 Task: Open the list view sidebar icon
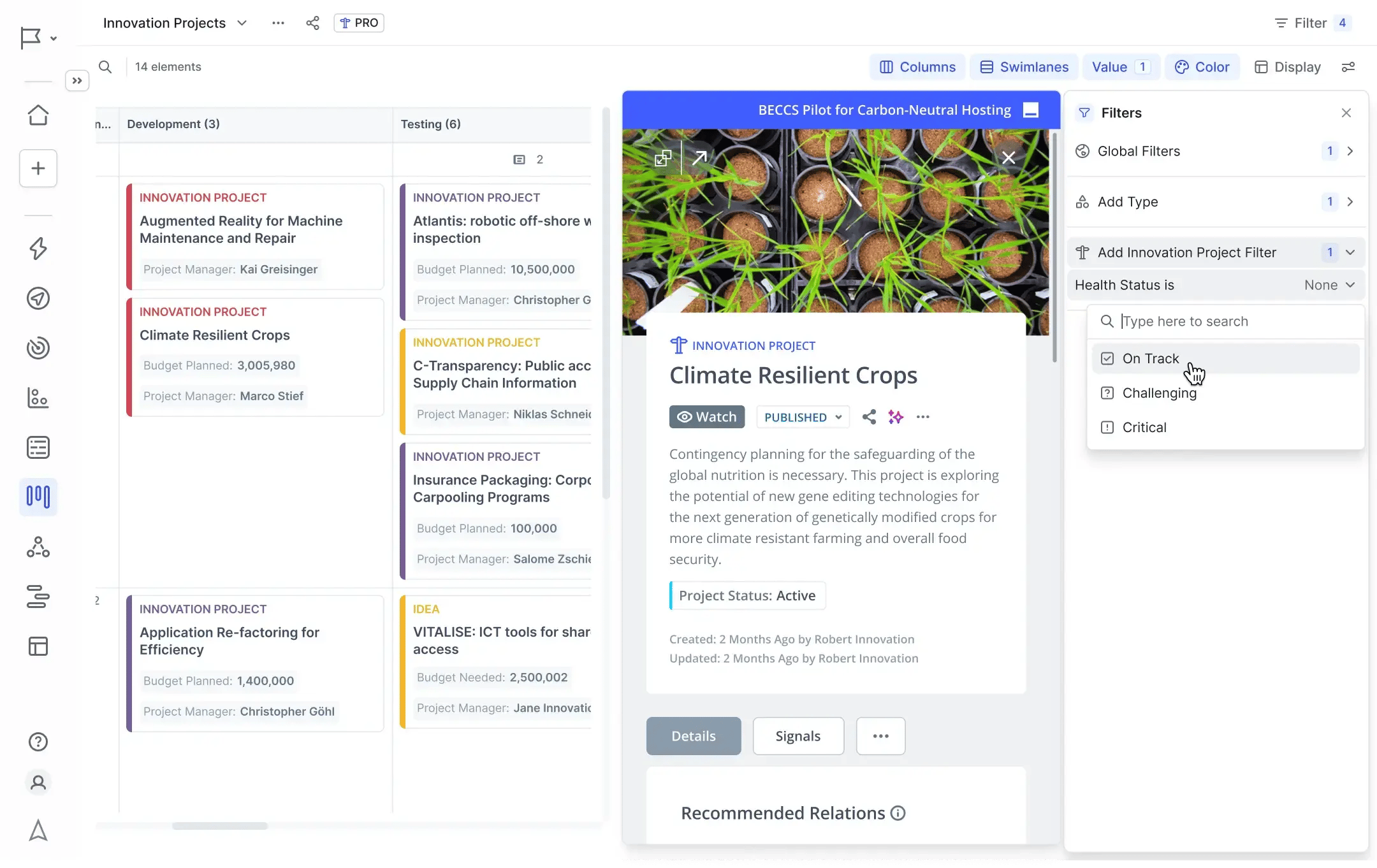point(38,447)
